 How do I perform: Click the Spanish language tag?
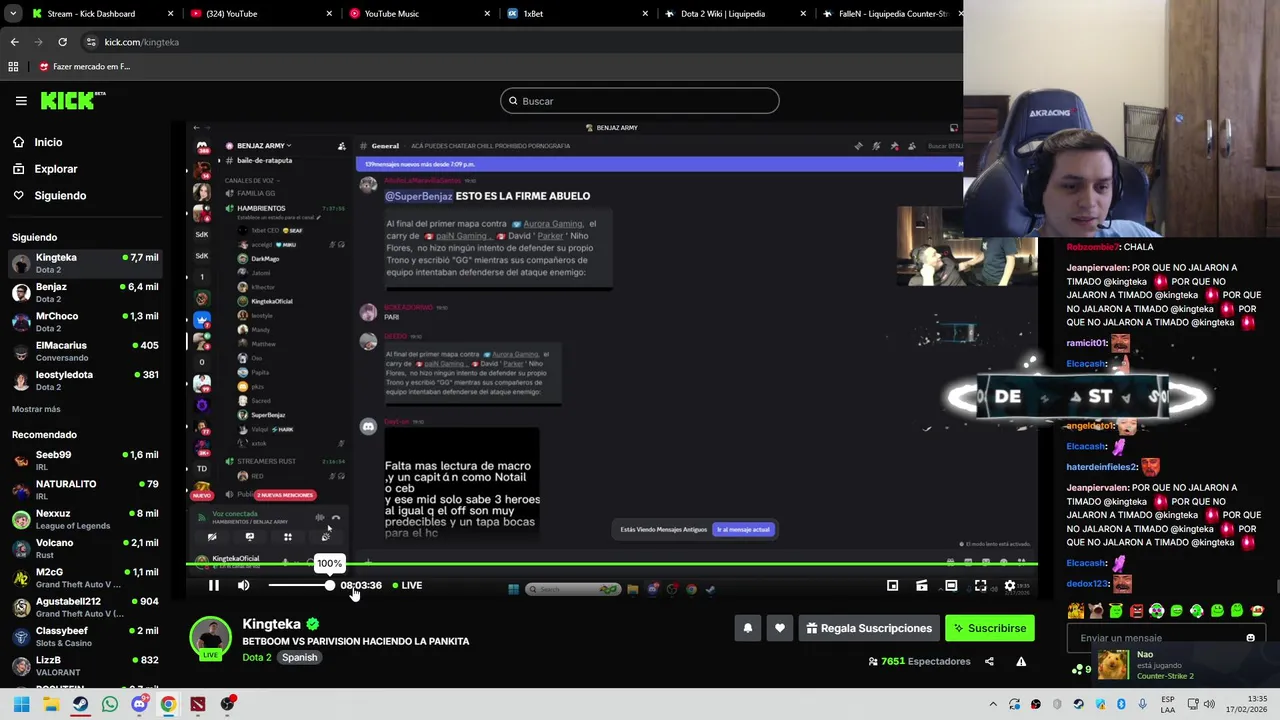pos(299,657)
